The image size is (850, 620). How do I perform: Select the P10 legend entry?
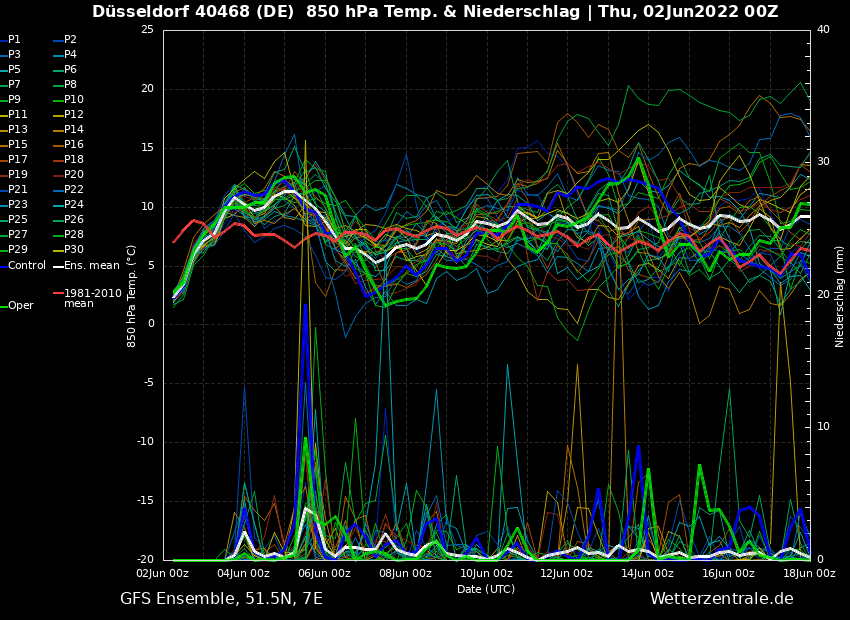(x=74, y=100)
